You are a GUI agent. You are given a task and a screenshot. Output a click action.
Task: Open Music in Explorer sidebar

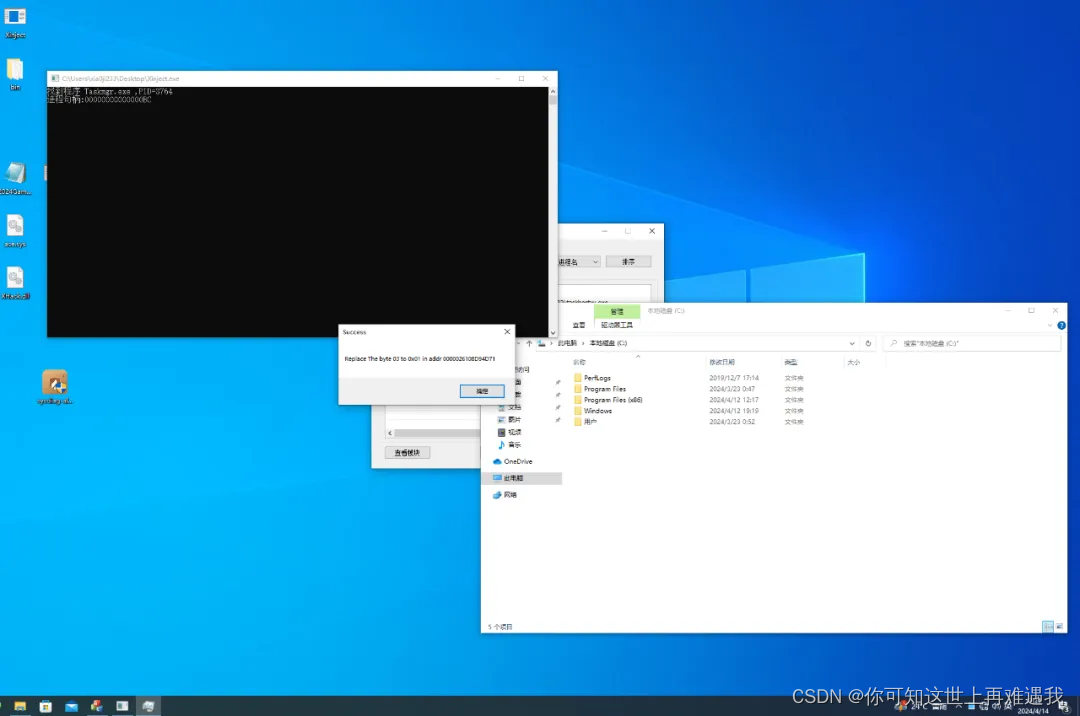[510, 445]
